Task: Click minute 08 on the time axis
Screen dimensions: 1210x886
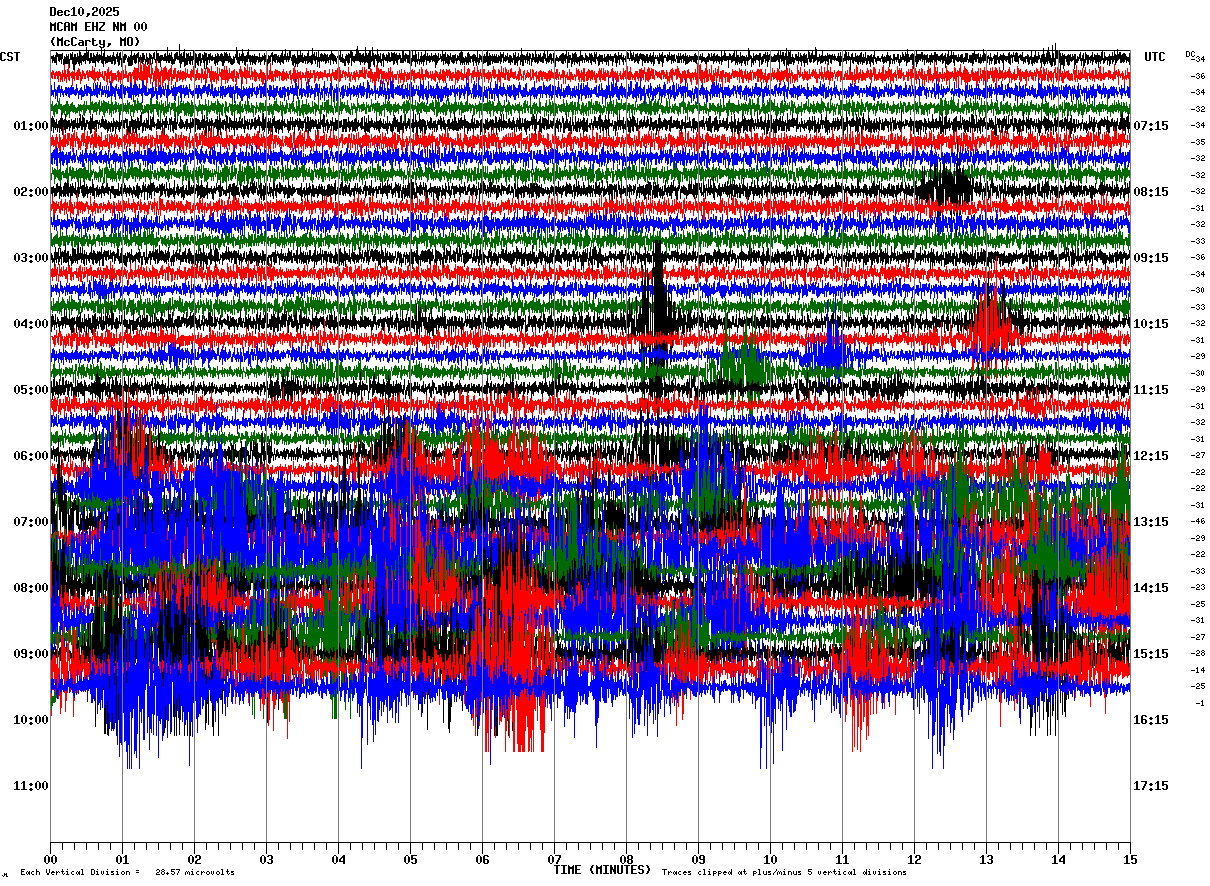Action: point(626,859)
